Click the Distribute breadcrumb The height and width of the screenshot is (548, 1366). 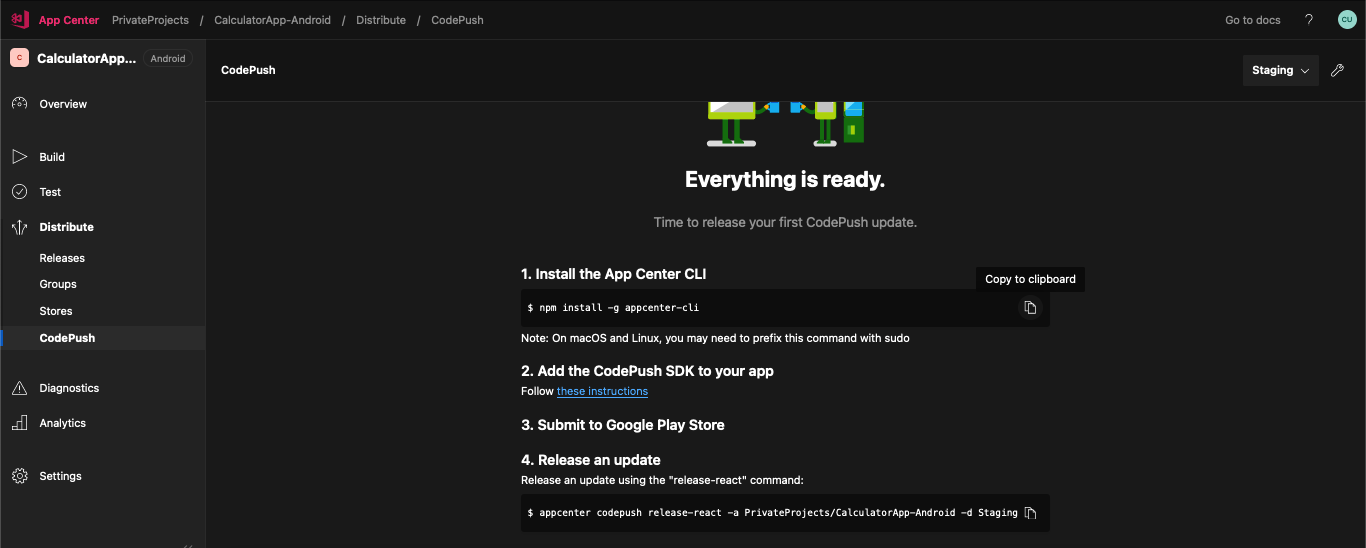[381, 20]
